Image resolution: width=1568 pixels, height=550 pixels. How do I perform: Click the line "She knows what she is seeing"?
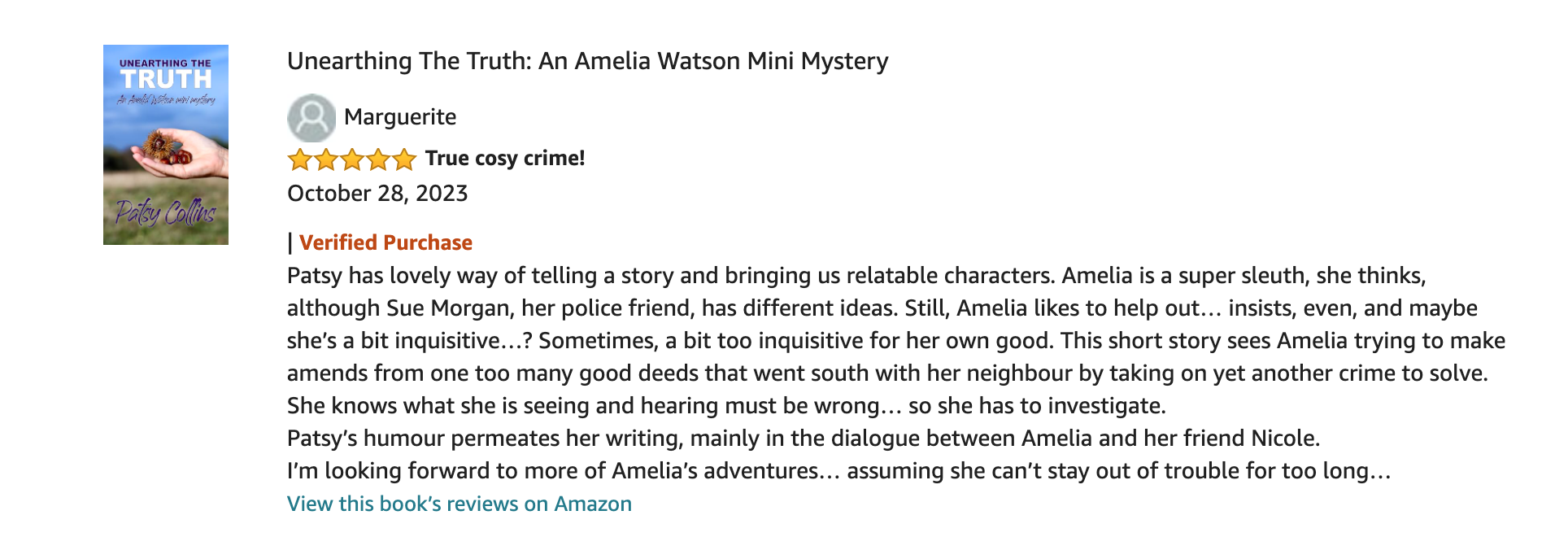point(726,406)
